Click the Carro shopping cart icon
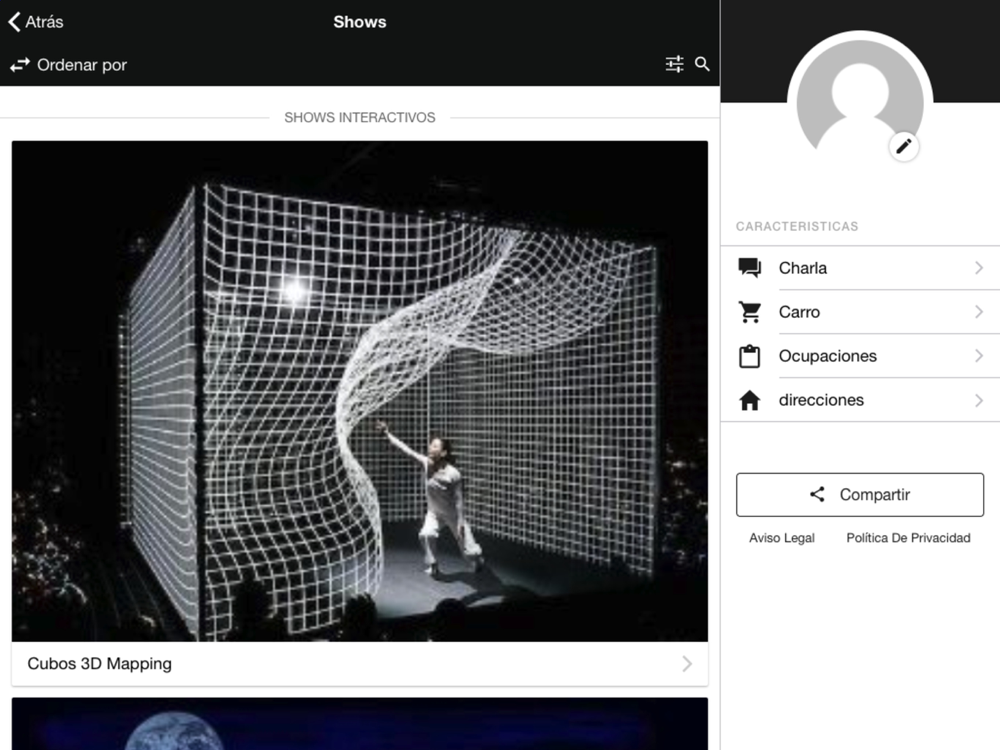Screen dimensions: 1000x750 [x=750, y=312]
